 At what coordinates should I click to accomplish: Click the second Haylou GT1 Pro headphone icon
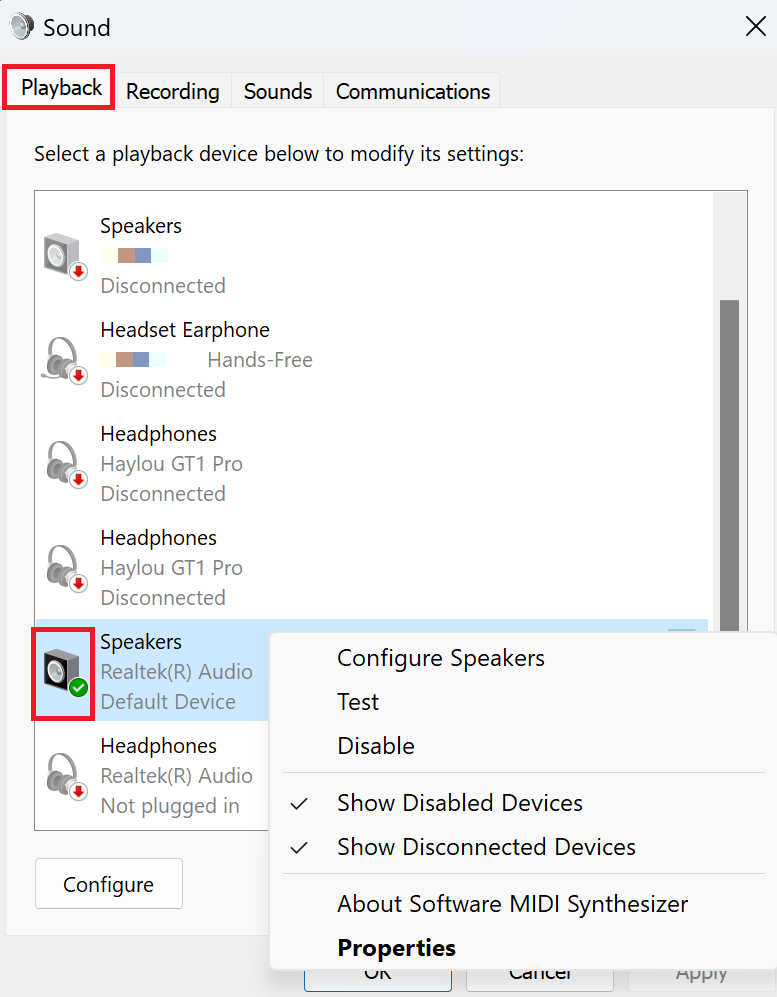(65, 566)
